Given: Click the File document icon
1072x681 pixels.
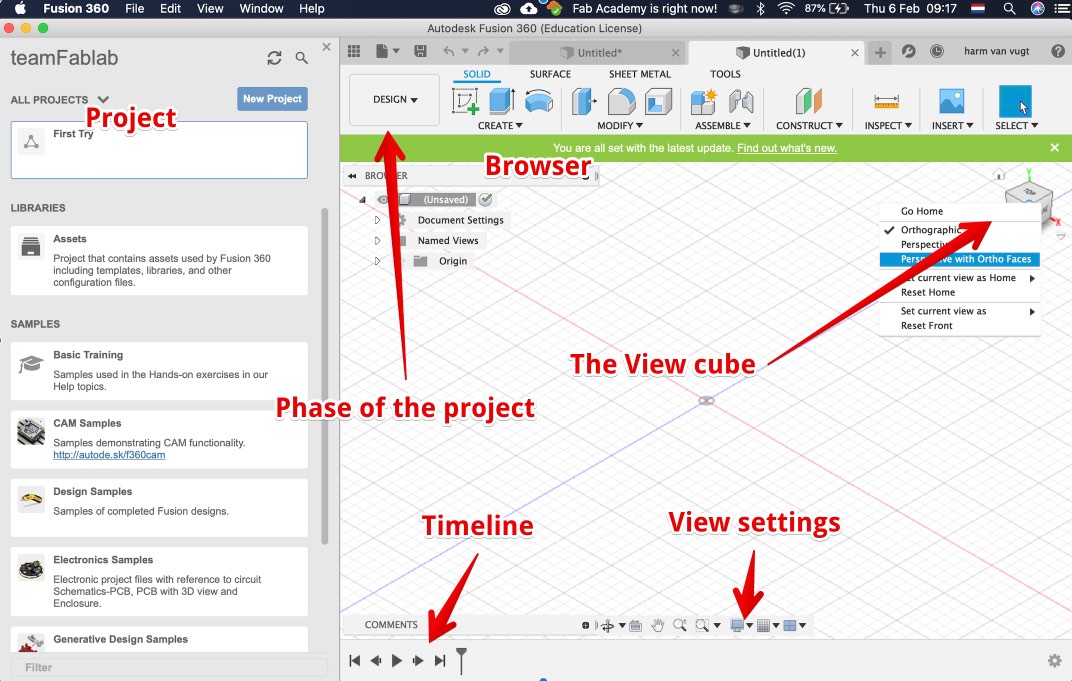Looking at the screenshot, I should (382, 51).
